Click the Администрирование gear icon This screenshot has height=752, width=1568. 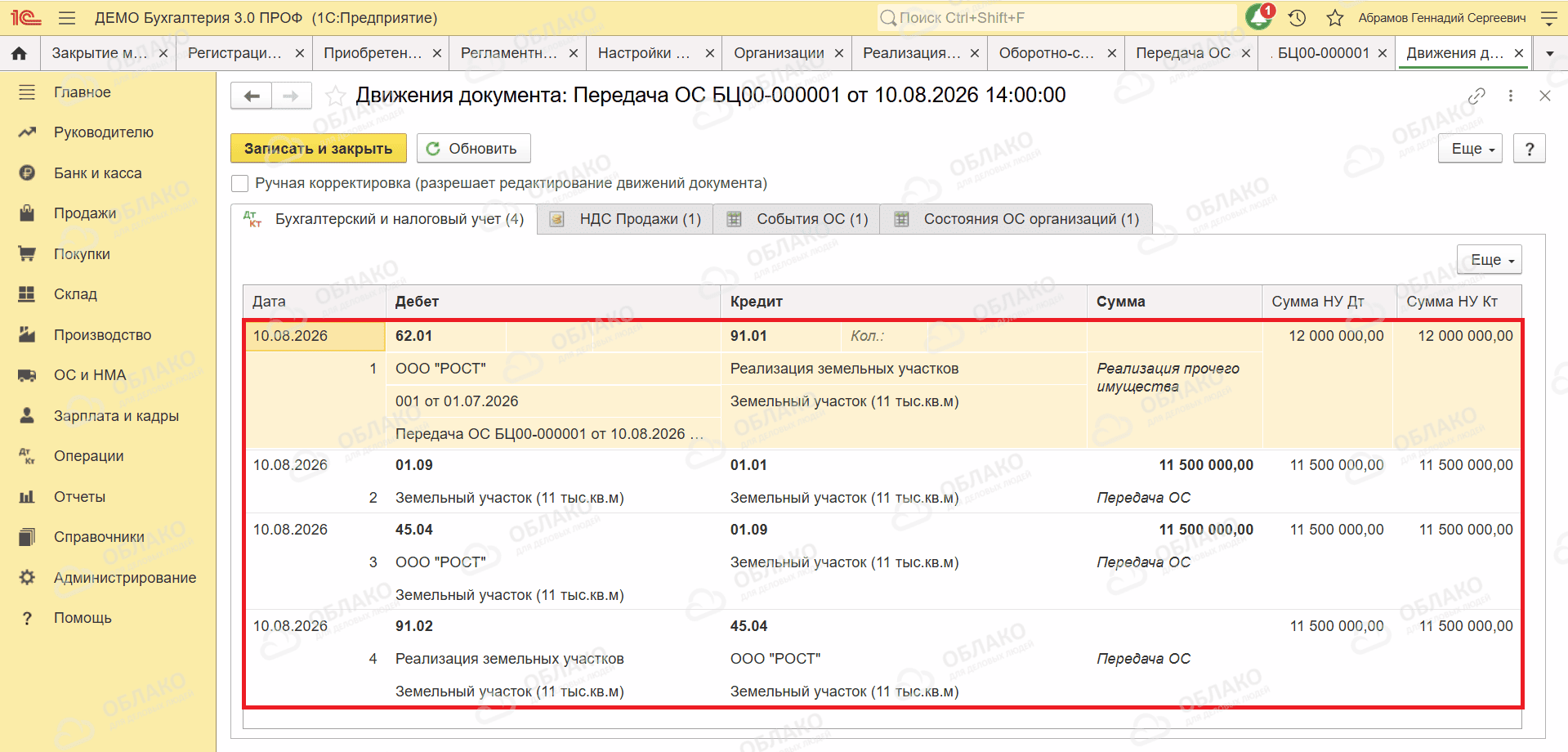pos(27,577)
